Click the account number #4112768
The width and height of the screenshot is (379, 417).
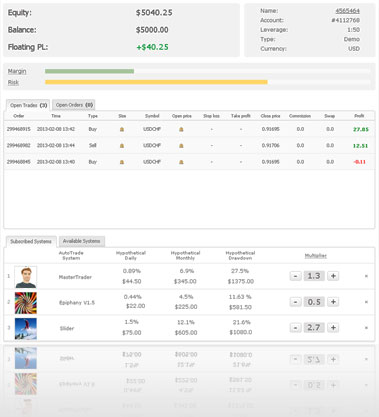click(346, 20)
